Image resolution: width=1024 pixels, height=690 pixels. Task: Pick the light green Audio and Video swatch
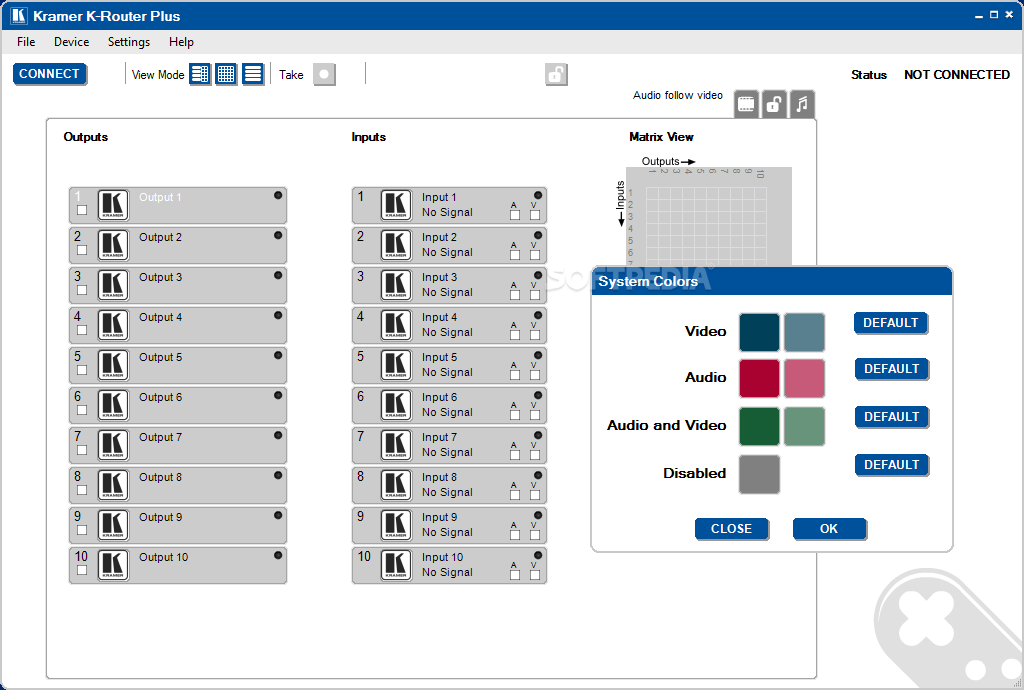click(805, 426)
